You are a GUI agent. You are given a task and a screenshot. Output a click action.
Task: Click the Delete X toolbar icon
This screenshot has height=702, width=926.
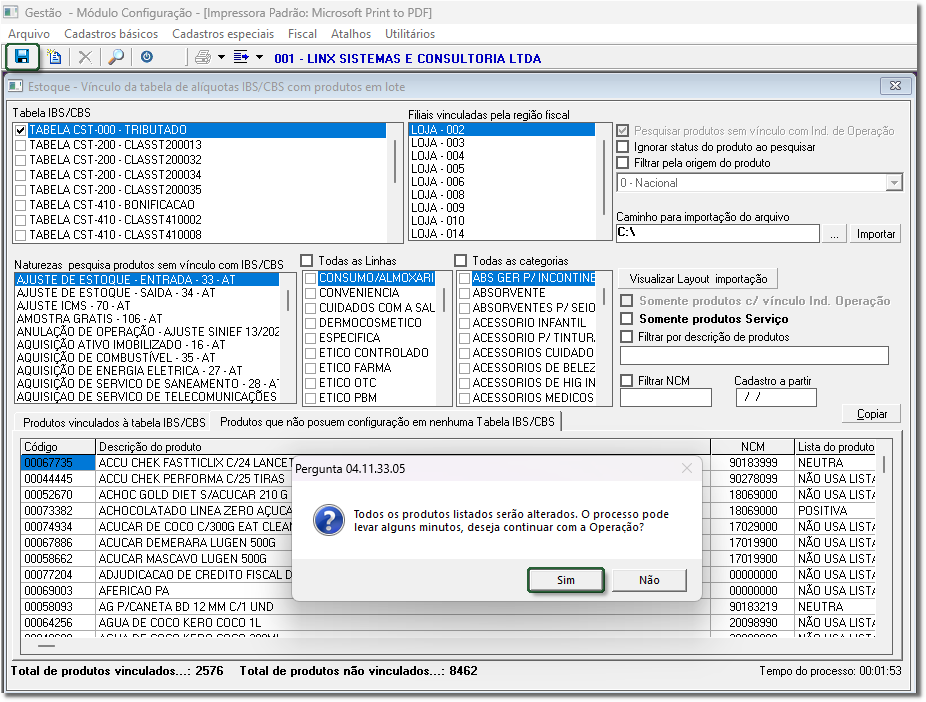pos(85,58)
